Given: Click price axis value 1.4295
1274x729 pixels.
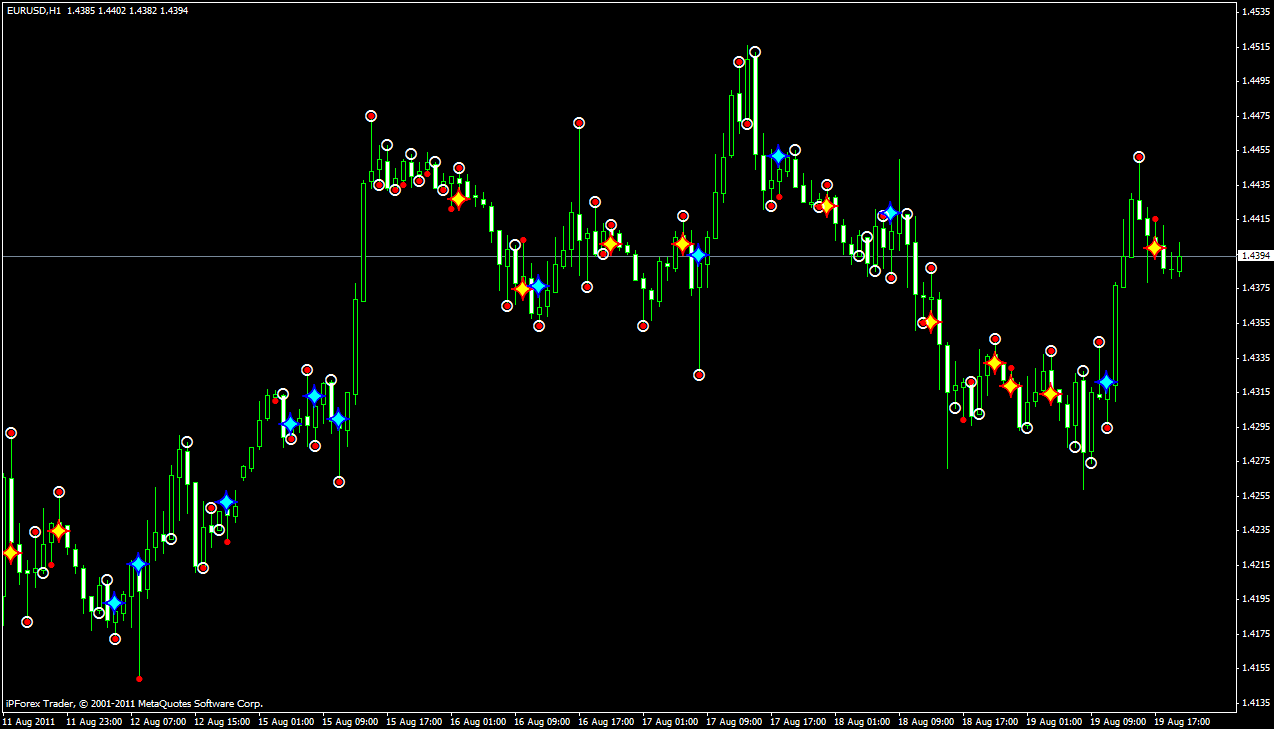Looking at the screenshot, I should 1255,427.
